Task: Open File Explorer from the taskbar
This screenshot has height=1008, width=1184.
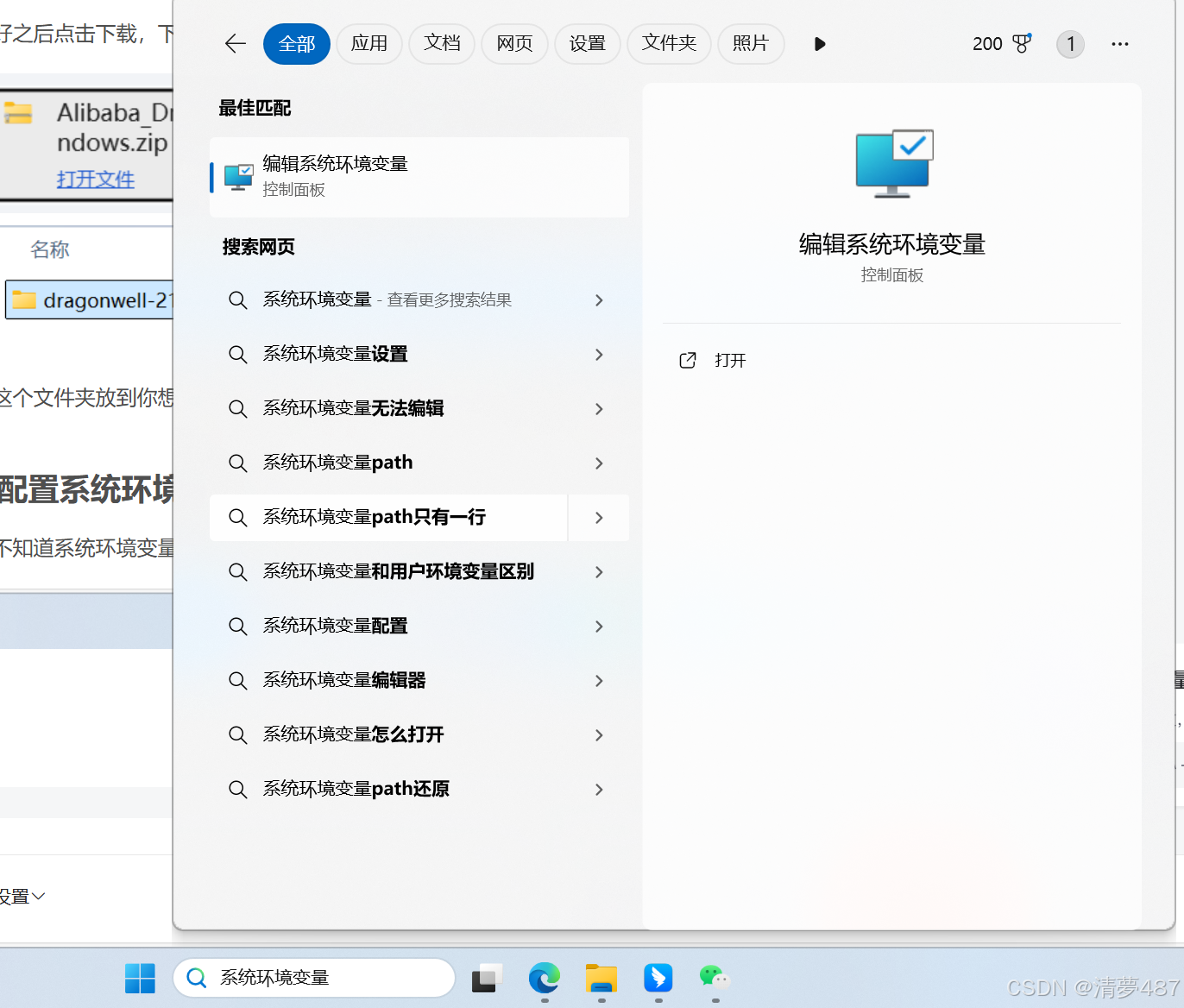Action: [601, 978]
